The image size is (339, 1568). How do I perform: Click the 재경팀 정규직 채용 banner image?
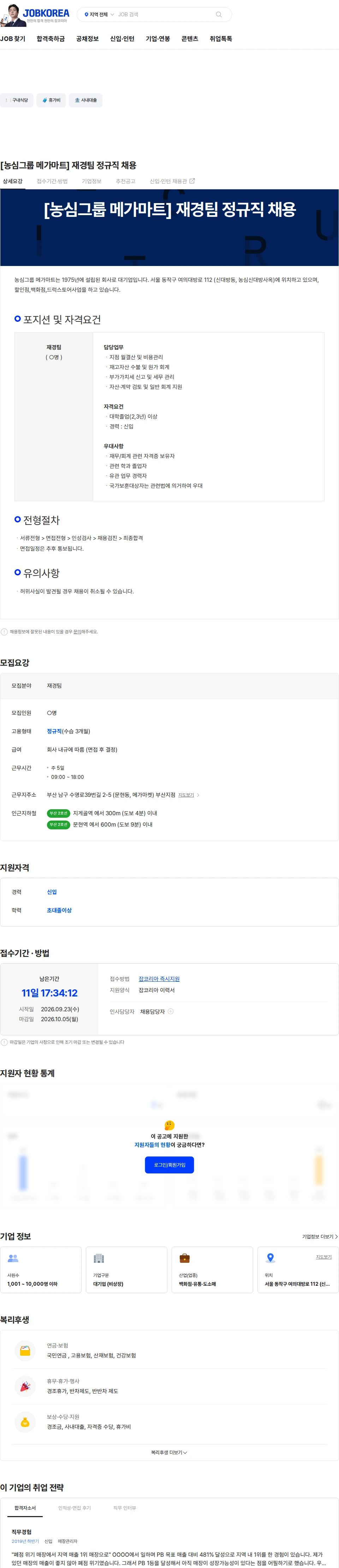click(x=169, y=227)
